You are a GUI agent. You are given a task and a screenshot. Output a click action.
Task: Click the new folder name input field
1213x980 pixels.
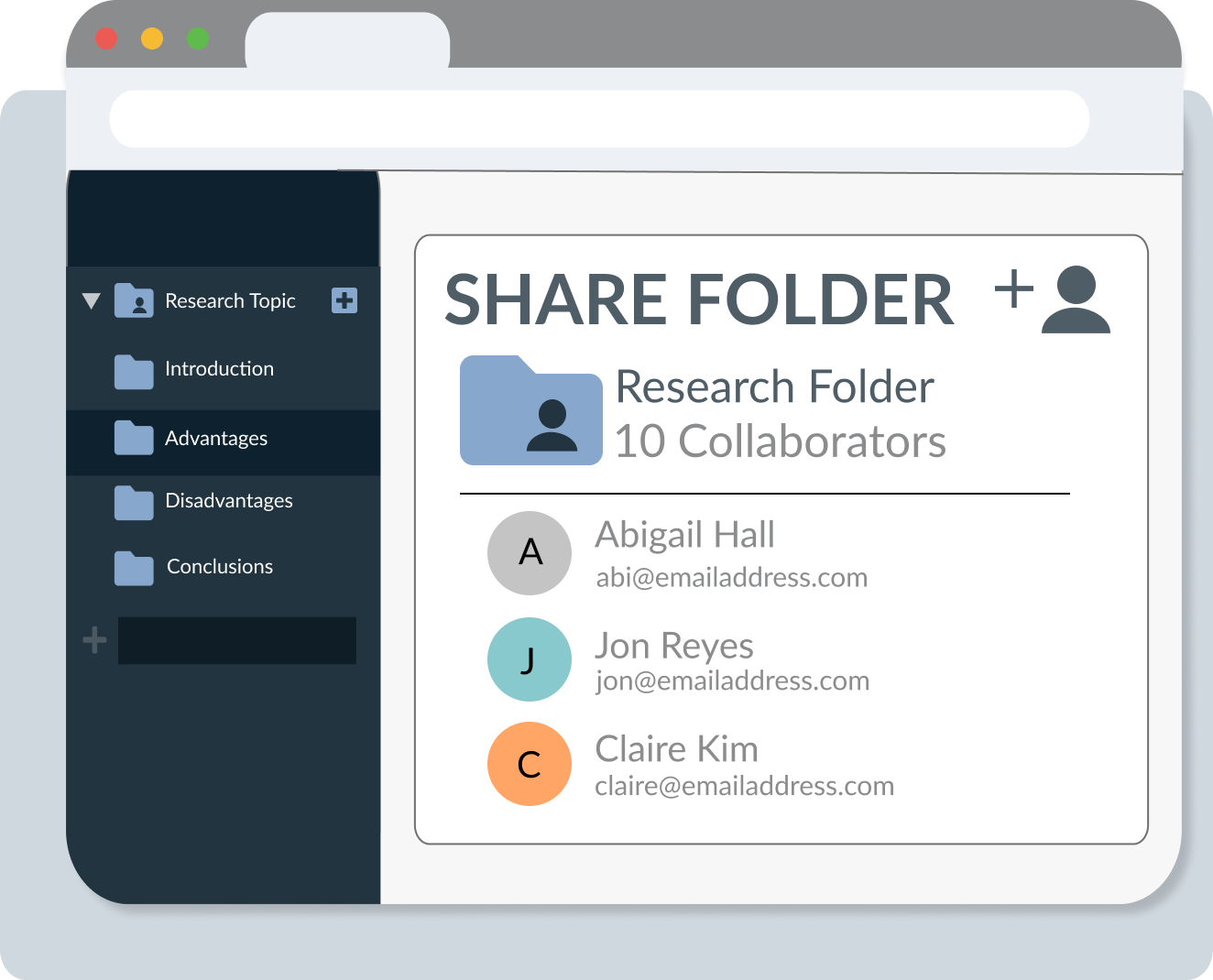point(236,640)
